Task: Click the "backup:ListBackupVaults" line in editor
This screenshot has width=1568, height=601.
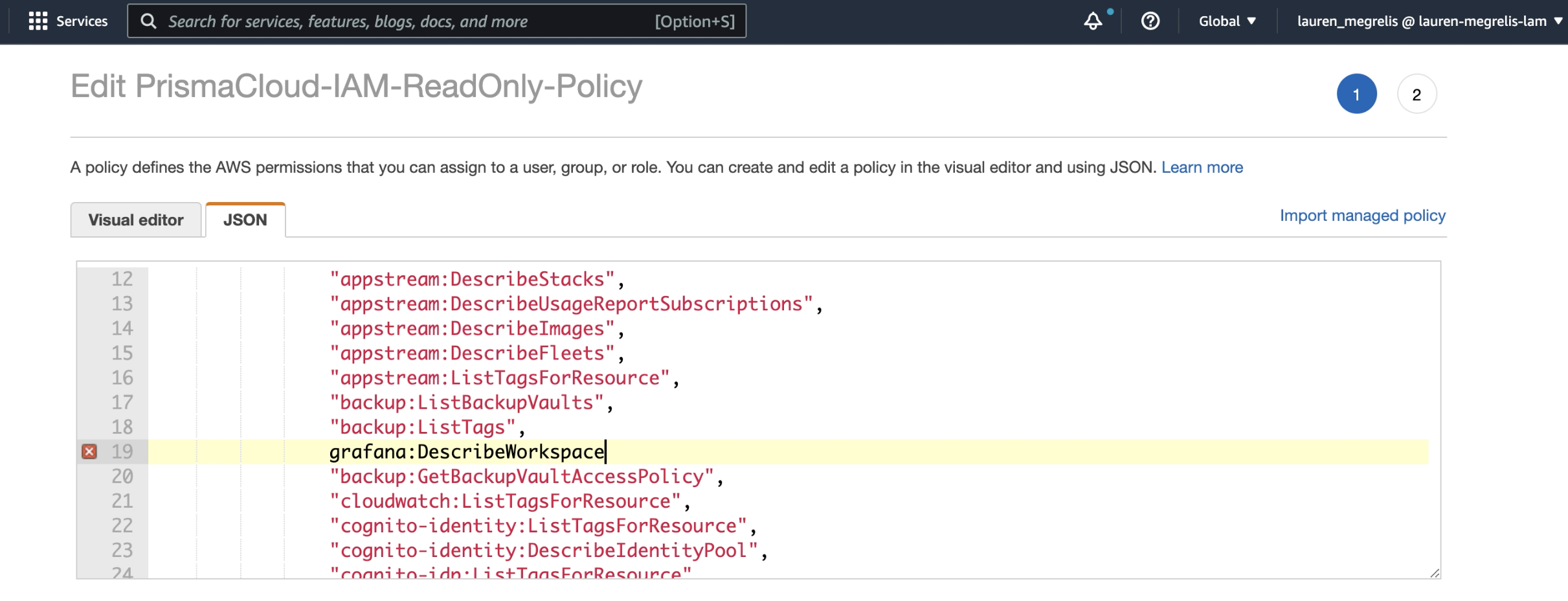Action: pyautogui.click(x=466, y=403)
